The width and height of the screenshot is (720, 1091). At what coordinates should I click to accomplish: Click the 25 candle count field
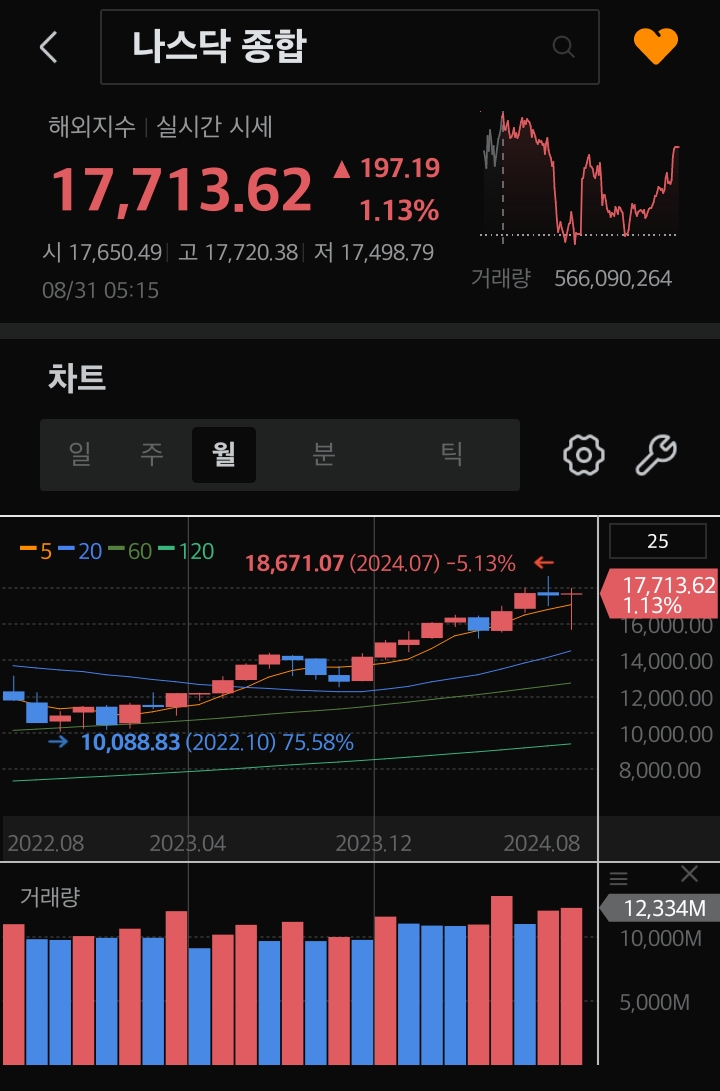(657, 541)
